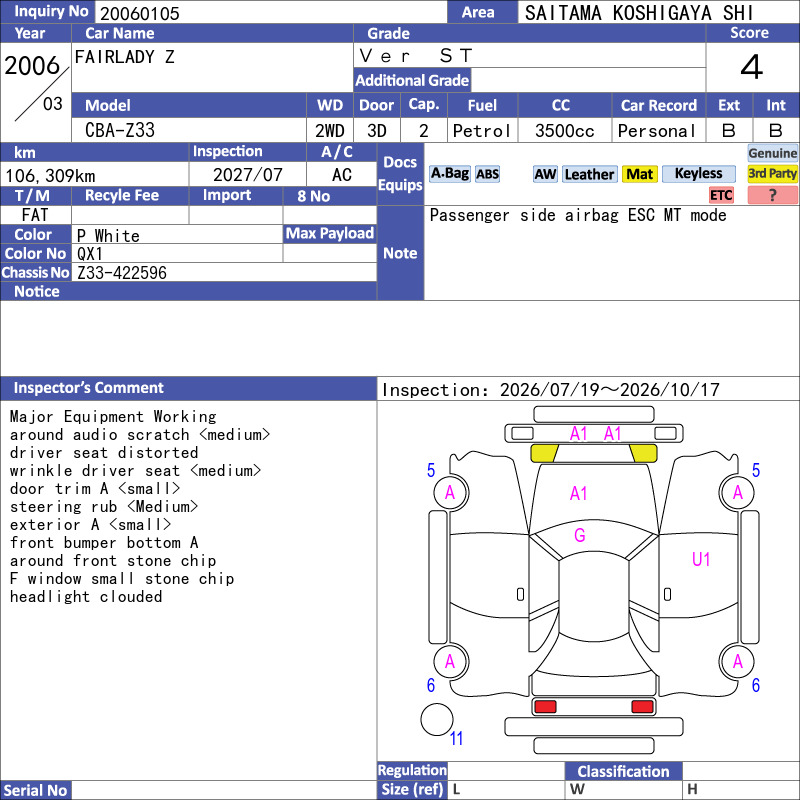Click the pink question mark badge
This screenshot has width=800, height=800.
(772, 195)
